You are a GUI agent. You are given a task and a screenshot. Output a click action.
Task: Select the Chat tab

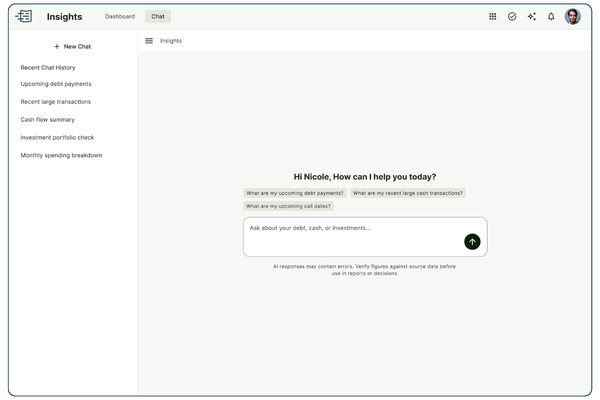pyautogui.click(x=158, y=16)
